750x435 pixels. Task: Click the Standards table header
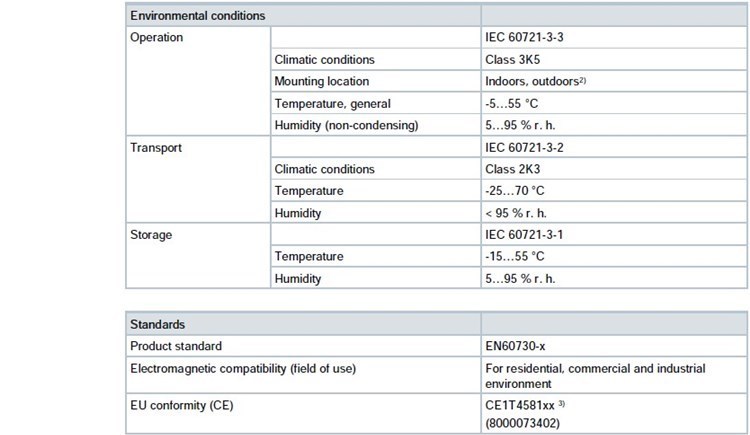click(159, 324)
